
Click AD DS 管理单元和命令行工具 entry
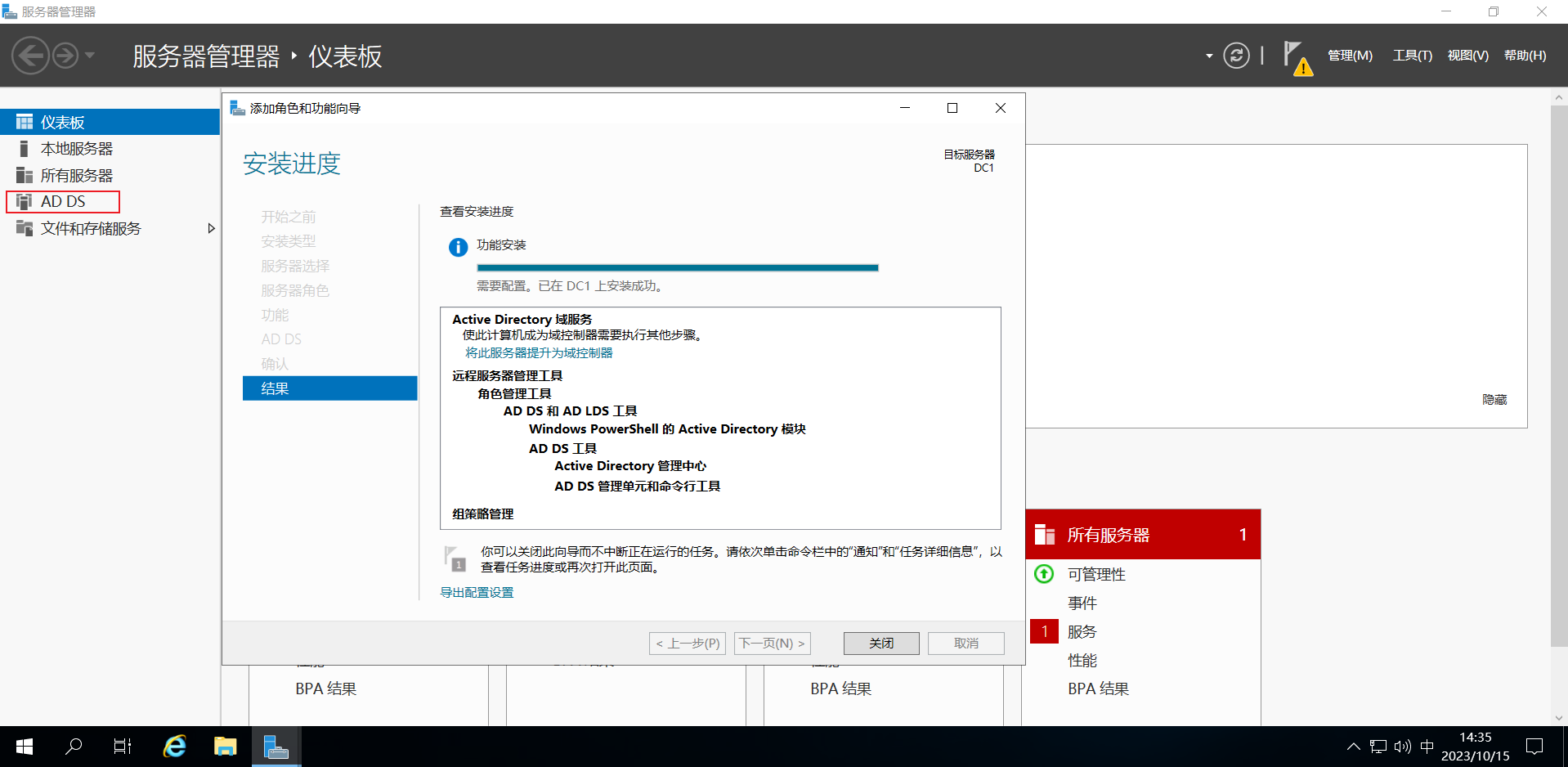(637, 486)
